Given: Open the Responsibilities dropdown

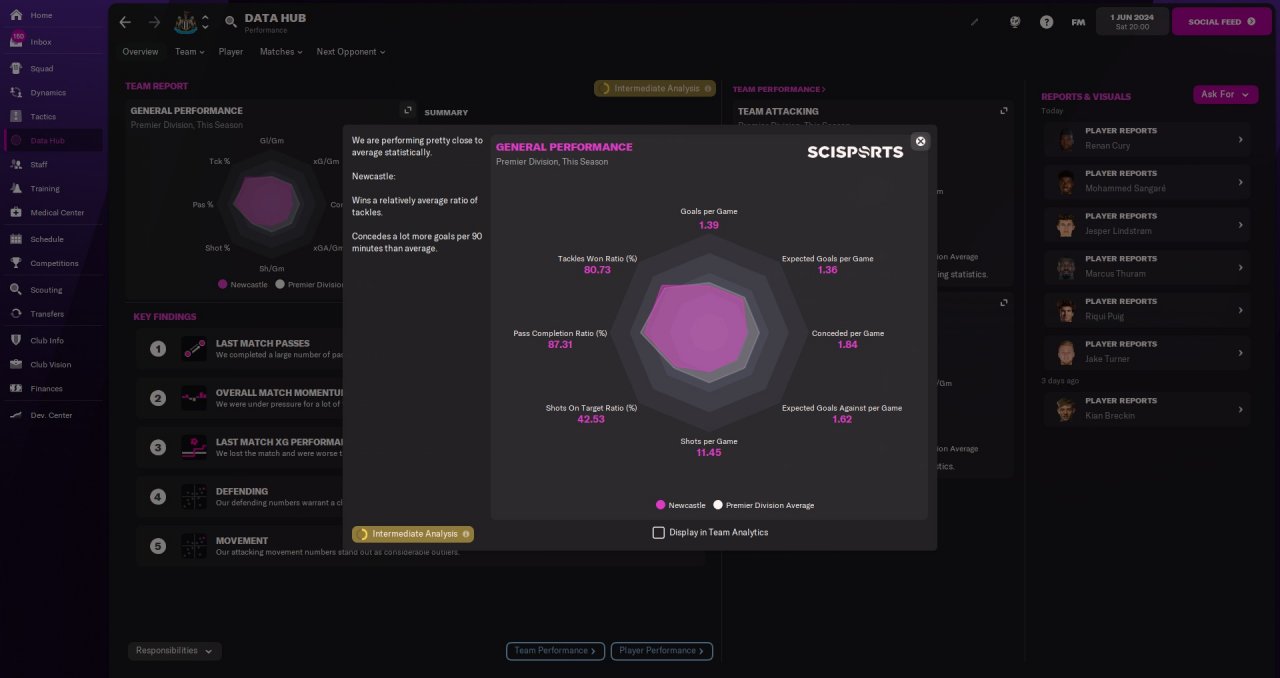Looking at the screenshot, I should [175, 651].
